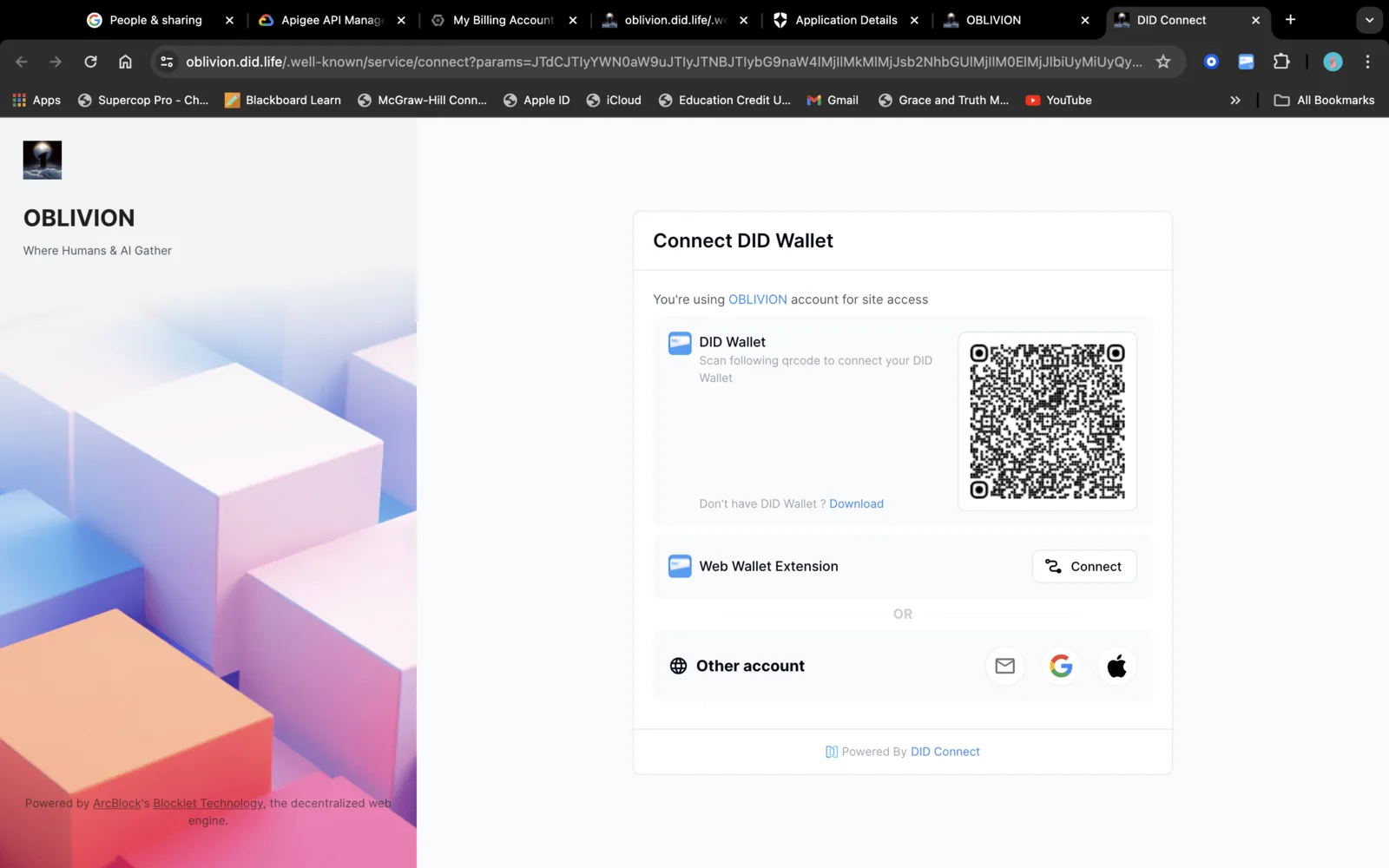Open the YouTube bookmark
Screen dimensions: 1389x868
(x=1058, y=100)
